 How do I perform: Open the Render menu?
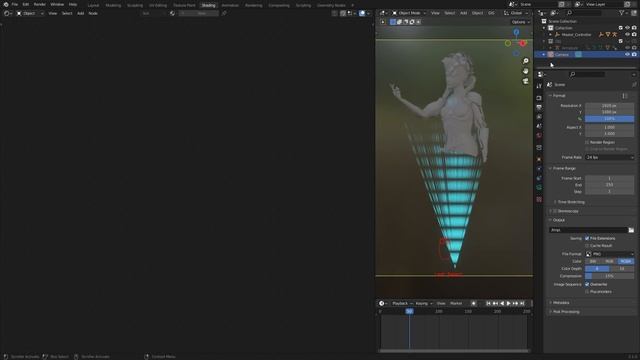(40, 4)
